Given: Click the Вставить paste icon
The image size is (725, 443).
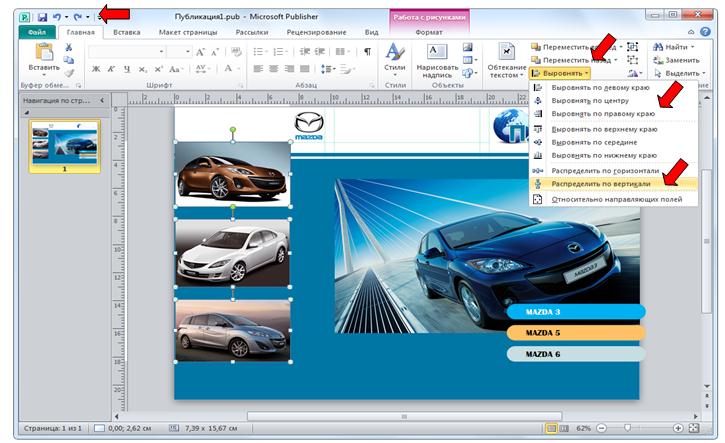Looking at the screenshot, I should pos(44,51).
